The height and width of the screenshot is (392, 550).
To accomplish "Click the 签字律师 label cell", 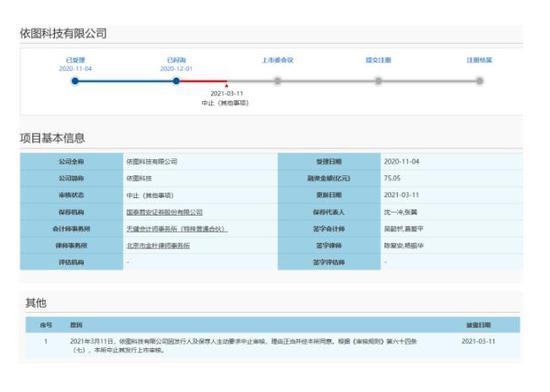I will [329, 245].
